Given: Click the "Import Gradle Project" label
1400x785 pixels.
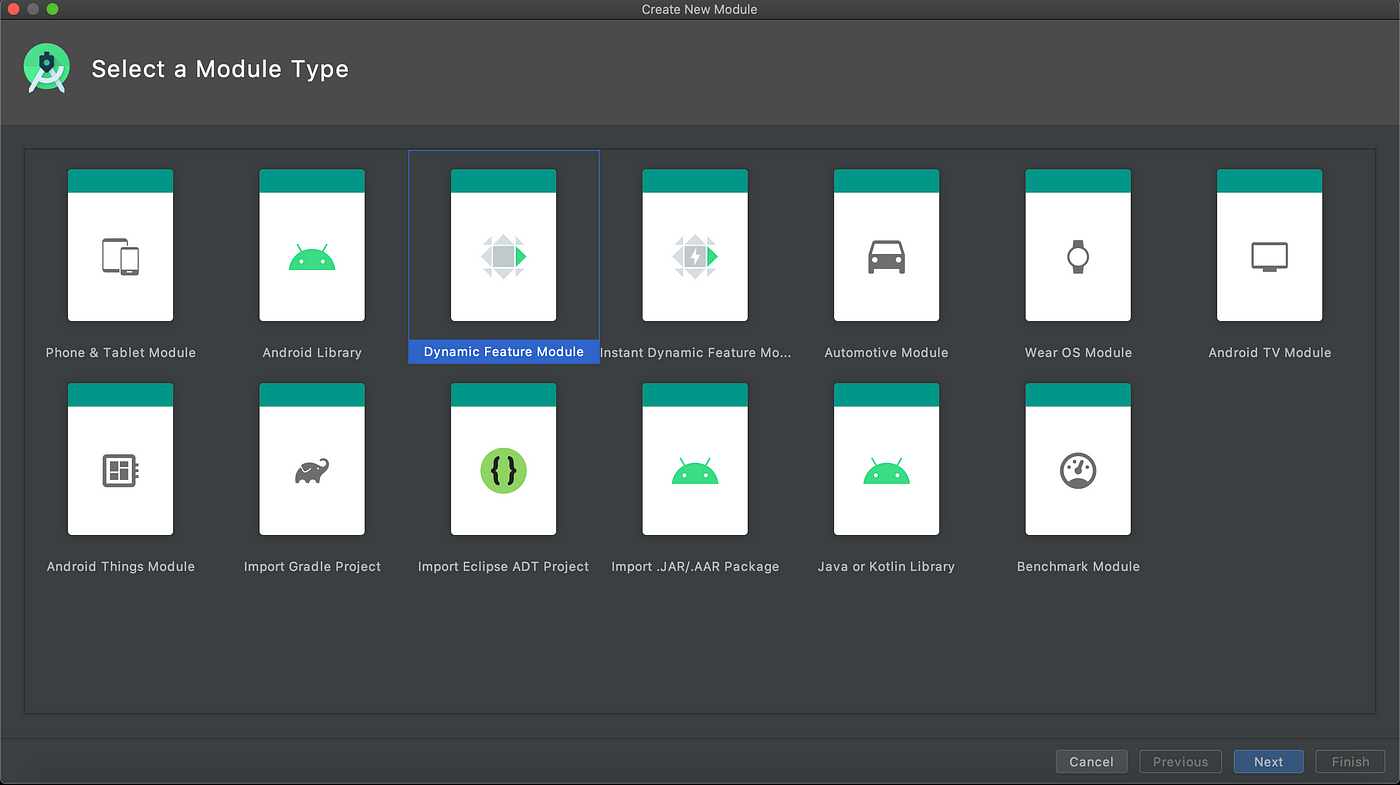Looking at the screenshot, I should [312, 566].
